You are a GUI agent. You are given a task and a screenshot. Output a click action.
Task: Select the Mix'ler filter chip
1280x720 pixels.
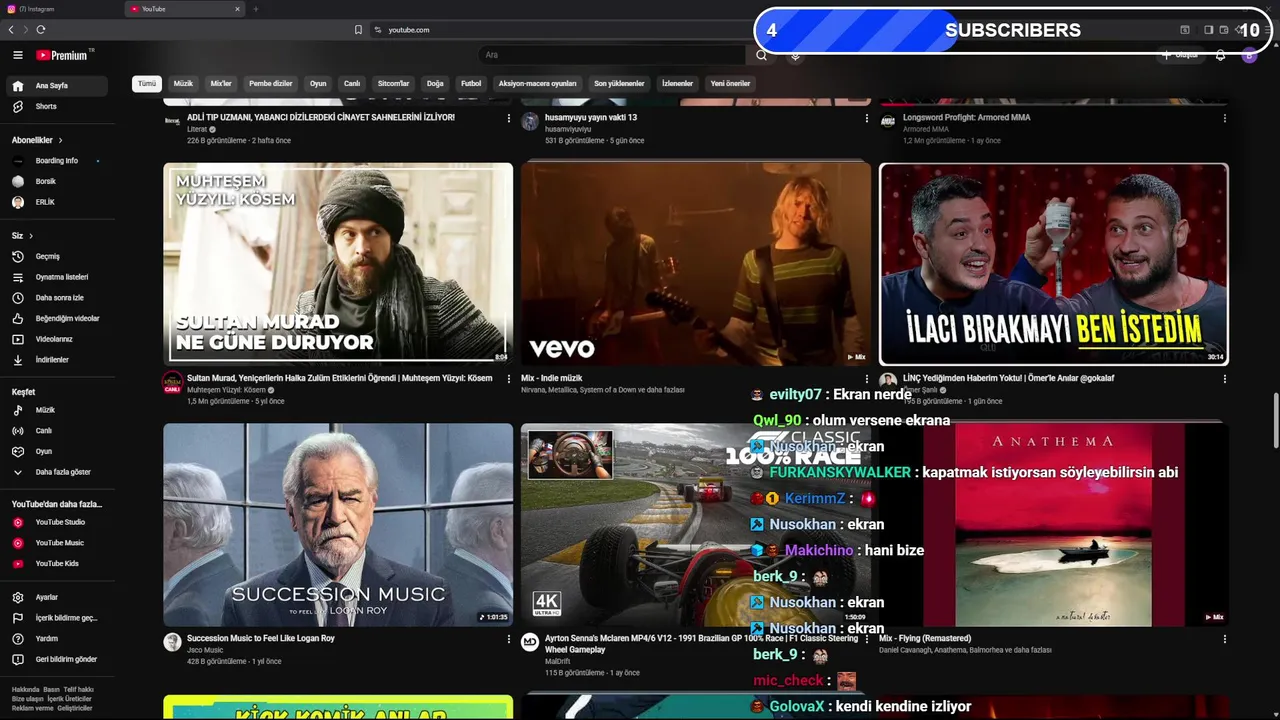[x=221, y=84]
